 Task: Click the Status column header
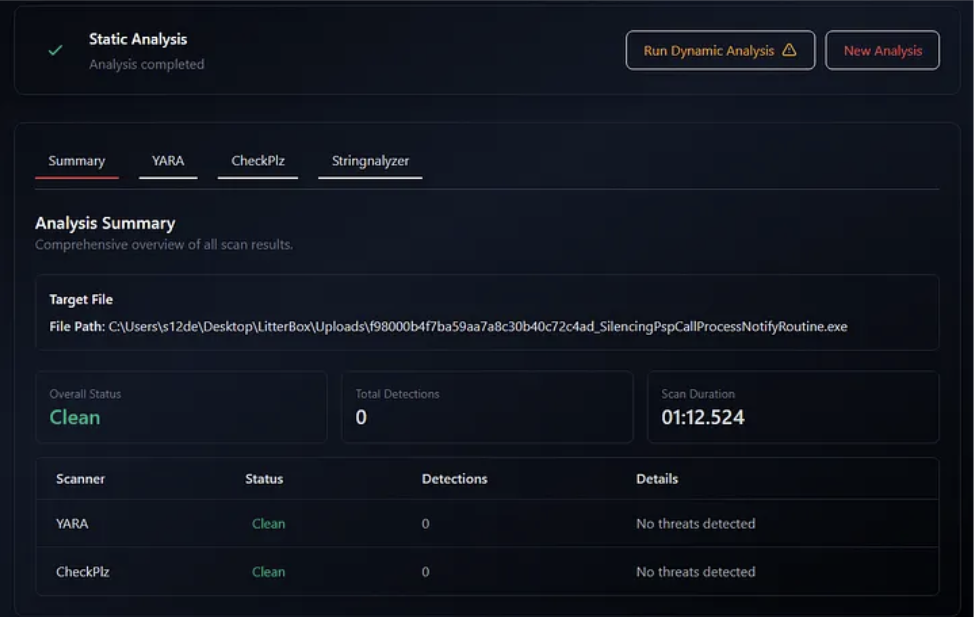click(x=264, y=479)
